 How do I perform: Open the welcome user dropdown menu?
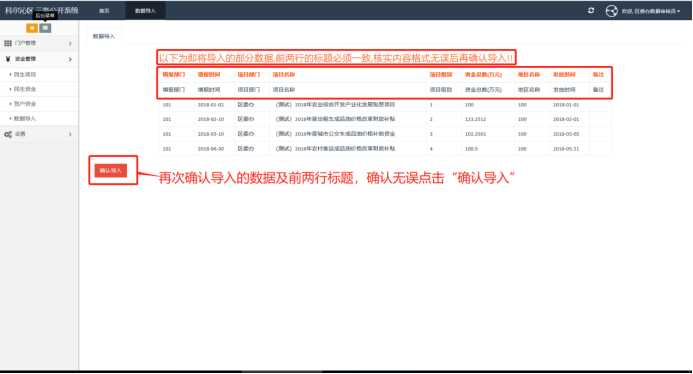tap(651, 11)
